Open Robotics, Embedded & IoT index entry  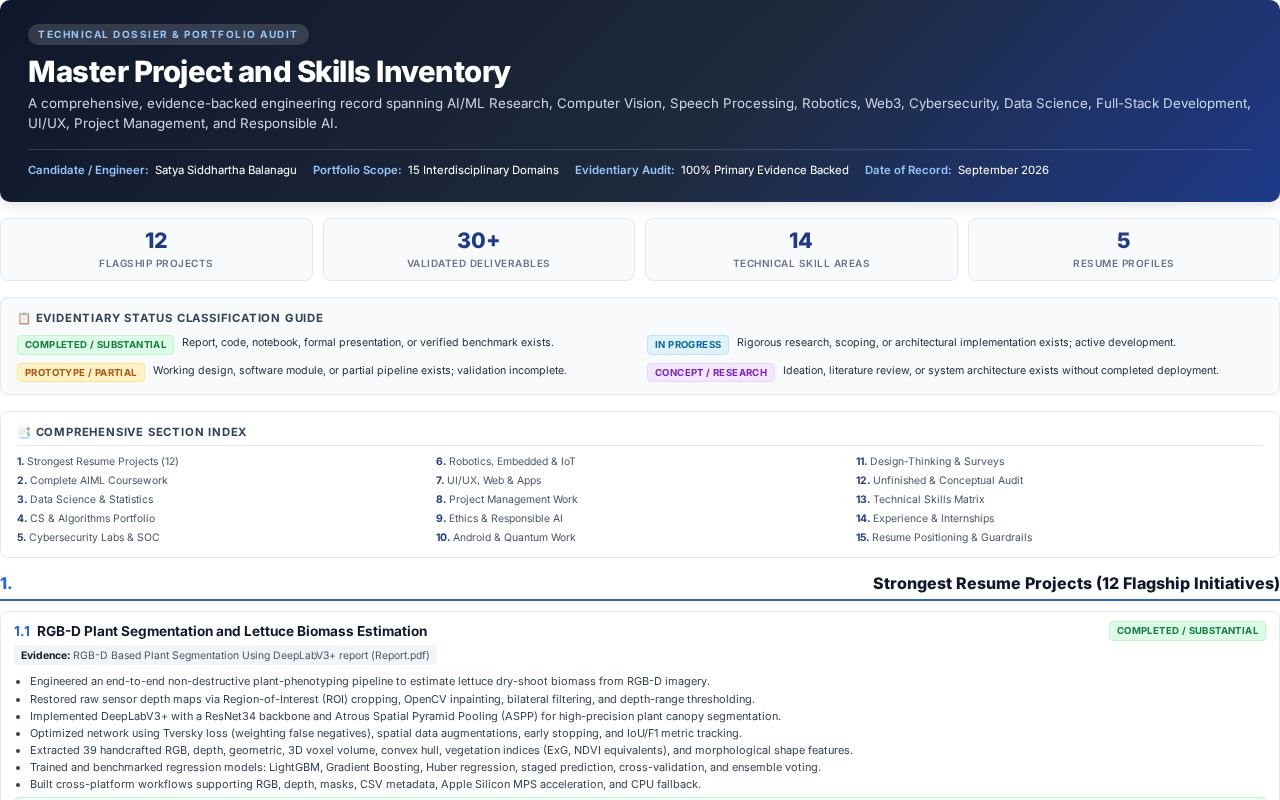click(505, 461)
